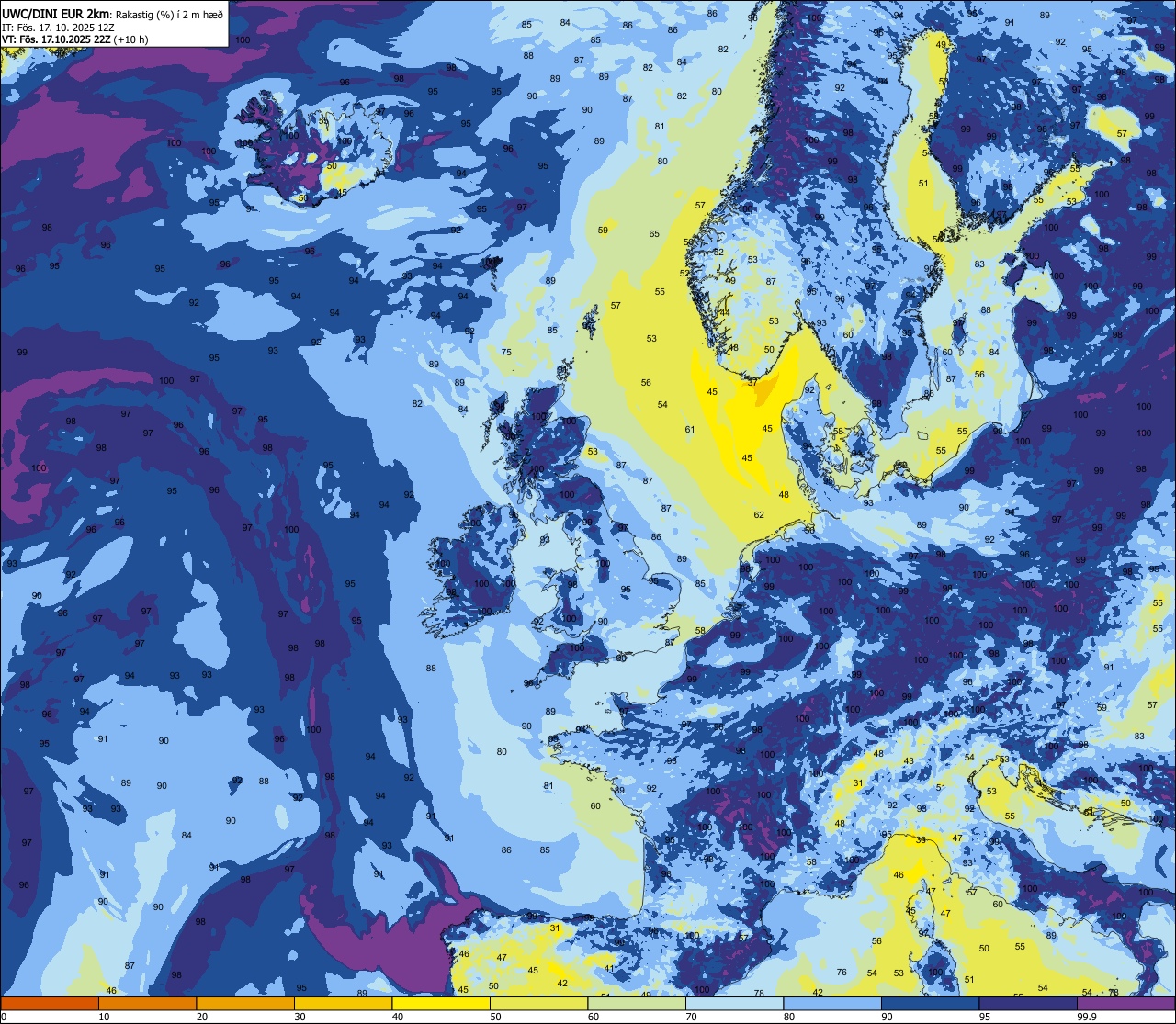Click the bright yellow 40–50 legend swatch

click(x=441, y=1004)
